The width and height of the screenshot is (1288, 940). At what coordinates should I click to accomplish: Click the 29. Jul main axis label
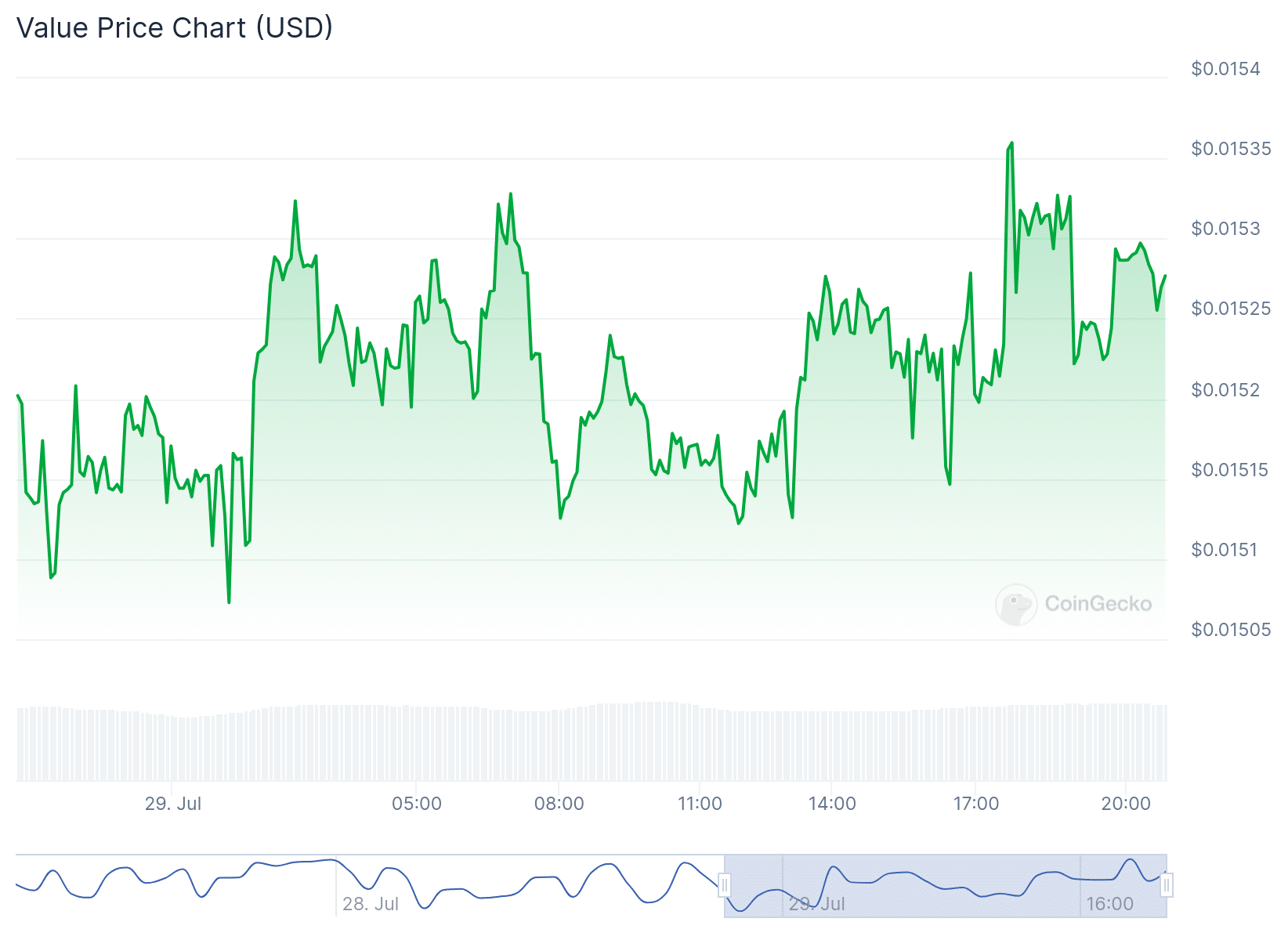click(x=173, y=804)
